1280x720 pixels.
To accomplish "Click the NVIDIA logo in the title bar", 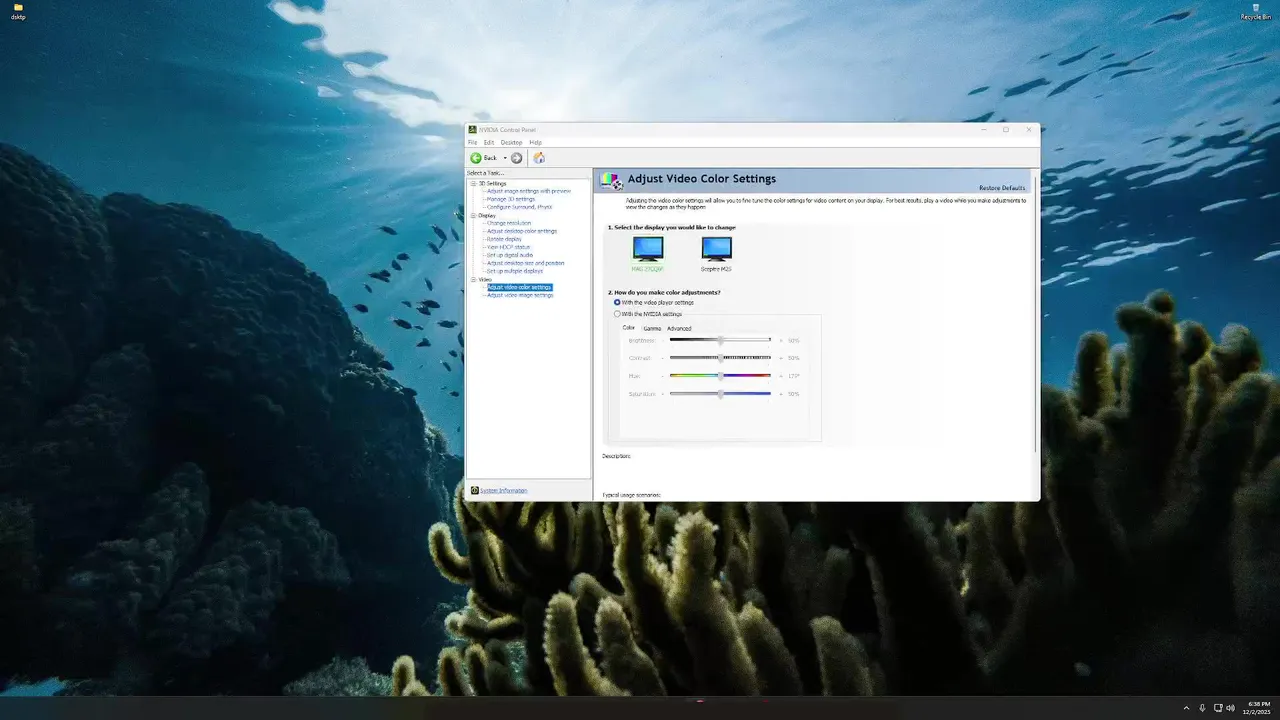I will 473,129.
